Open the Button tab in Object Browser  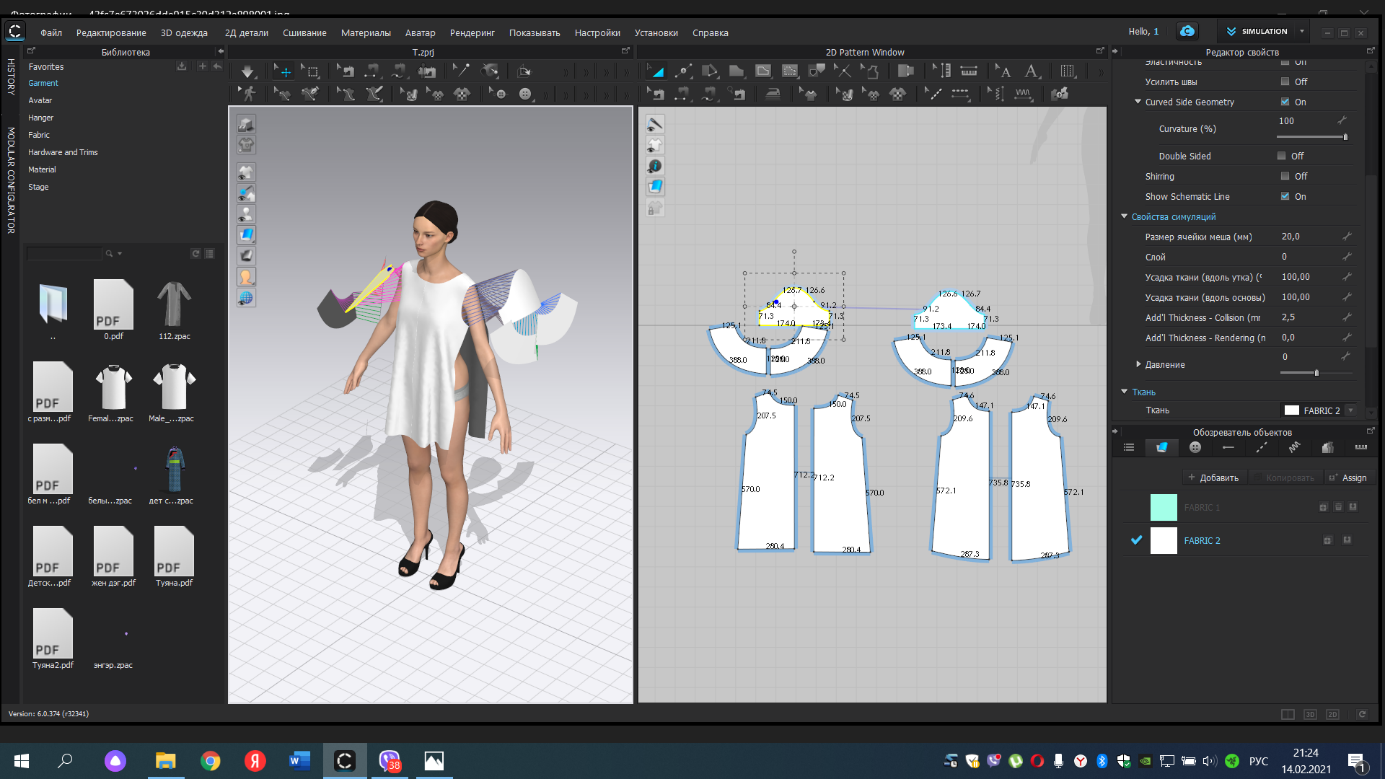pyautogui.click(x=1195, y=447)
